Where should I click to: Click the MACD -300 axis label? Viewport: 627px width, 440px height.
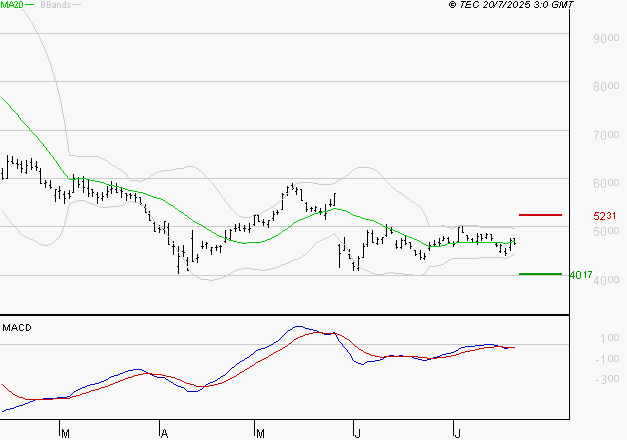[x=607, y=379]
